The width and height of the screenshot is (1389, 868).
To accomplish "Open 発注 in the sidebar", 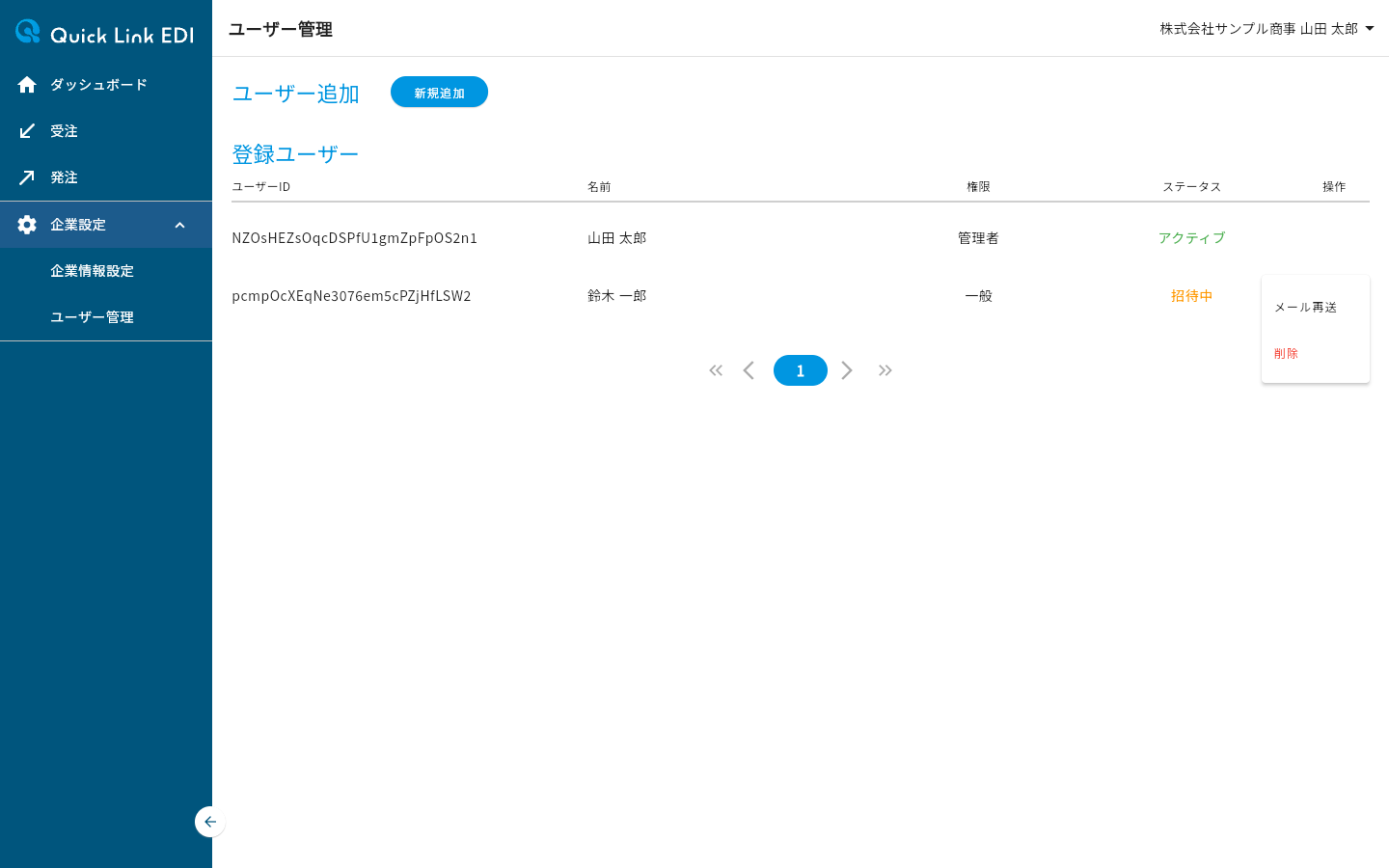I will (106, 177).
